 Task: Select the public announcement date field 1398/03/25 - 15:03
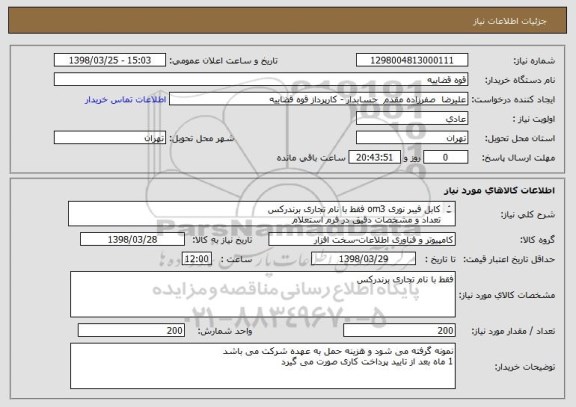(x=110, y=60)
